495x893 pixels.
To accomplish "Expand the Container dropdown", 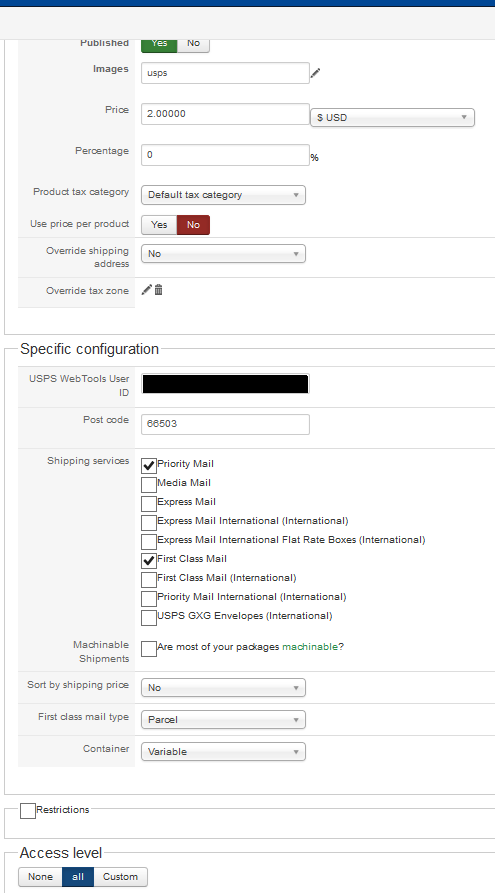I will [x=223, y=752].
